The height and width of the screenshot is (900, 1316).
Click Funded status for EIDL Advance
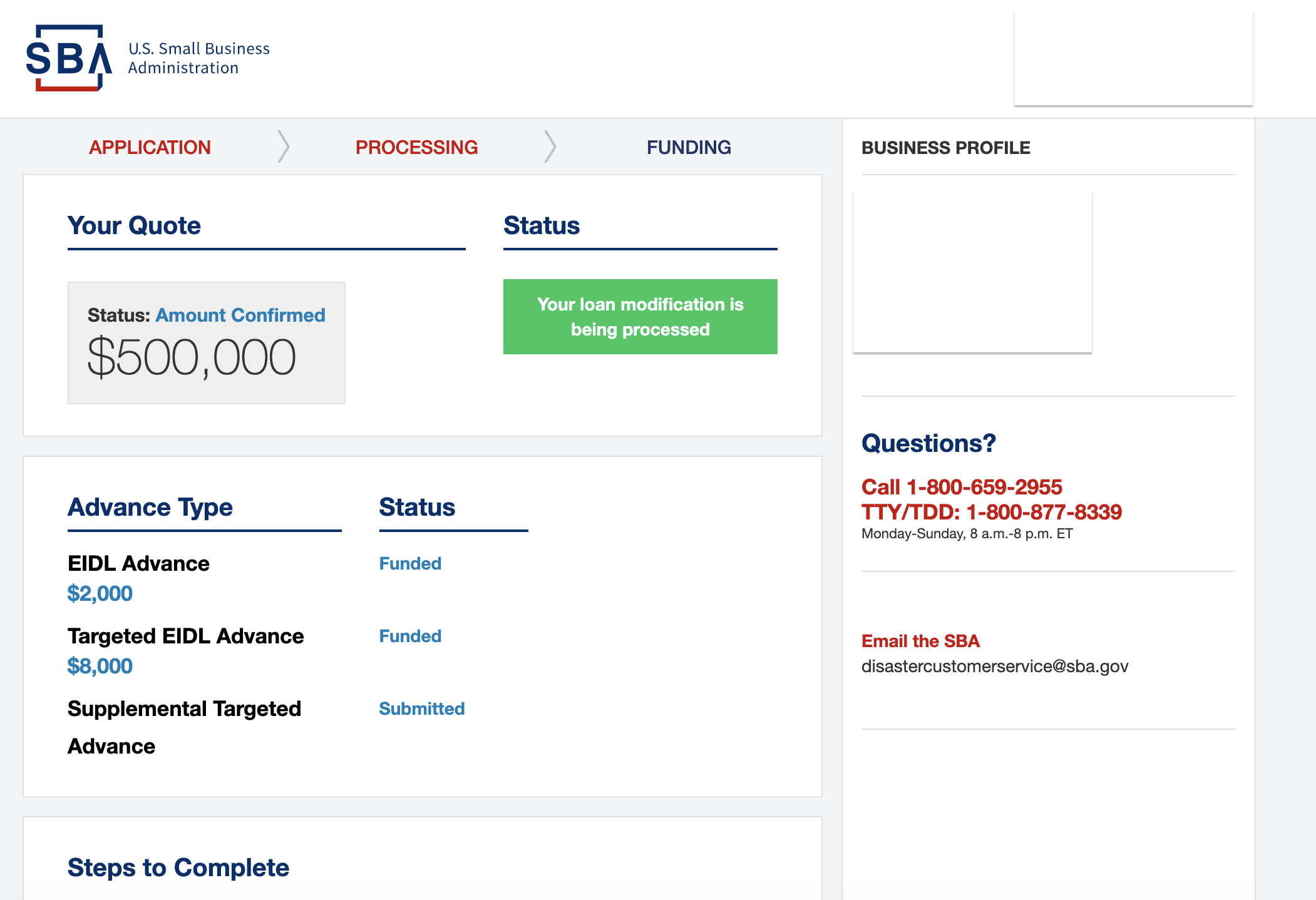pos(410,563)
